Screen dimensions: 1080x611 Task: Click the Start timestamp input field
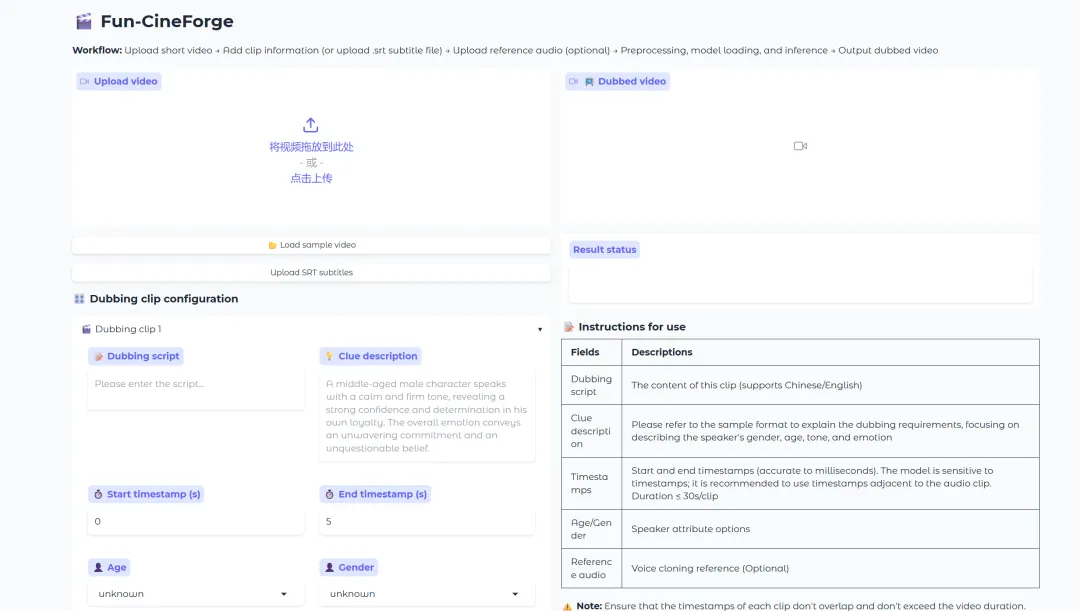[x=196, y=521]
